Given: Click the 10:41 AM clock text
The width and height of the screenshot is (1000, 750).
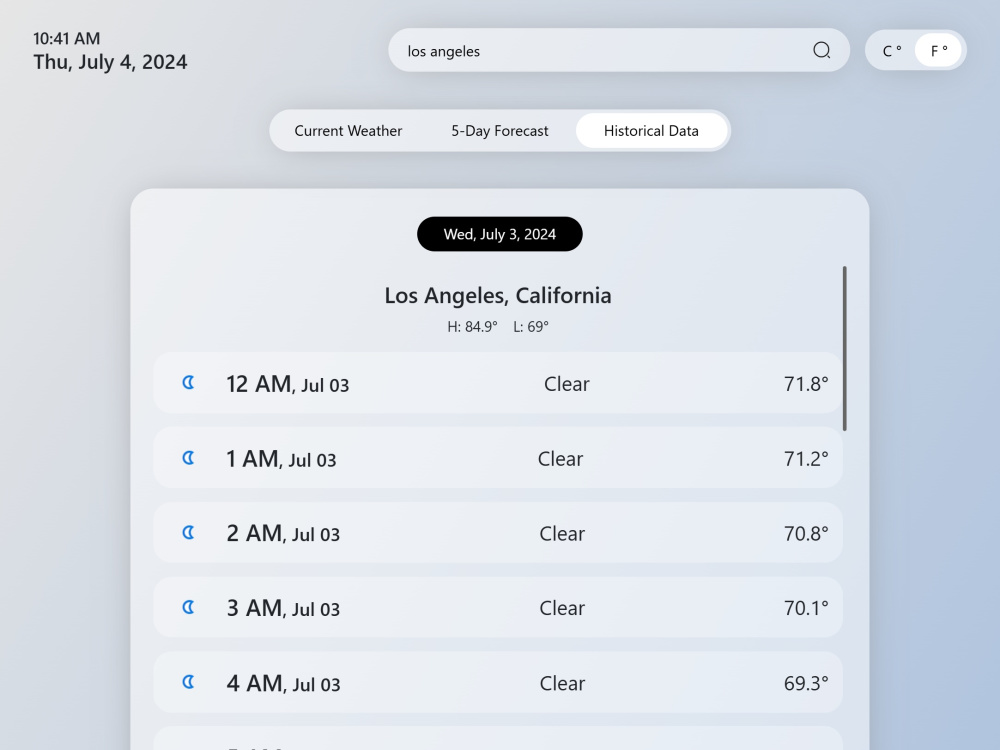Looking at the screenshot, I should (x=66, y=38).
